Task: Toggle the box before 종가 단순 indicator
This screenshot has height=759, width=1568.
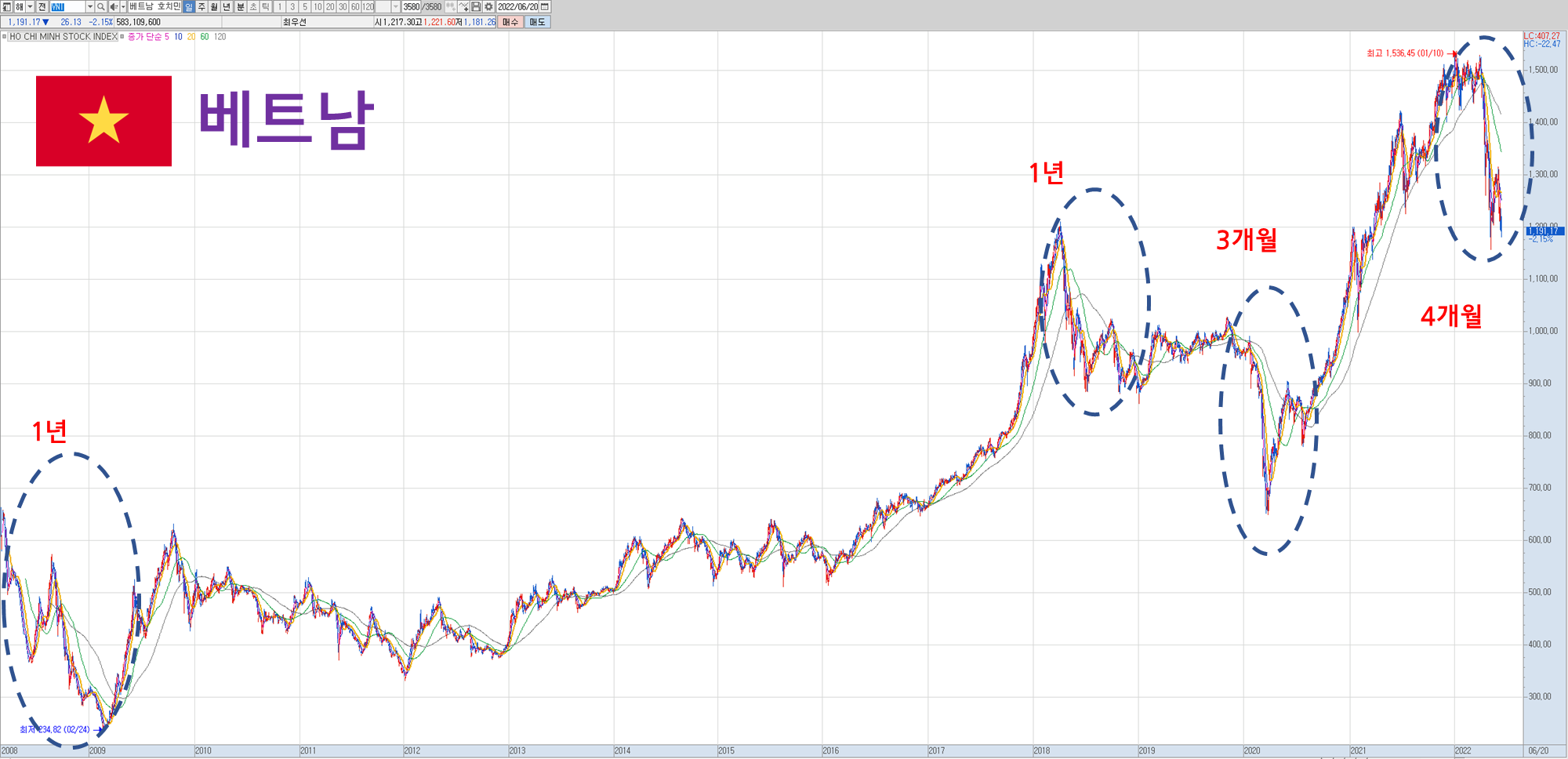Action: [122, 36]
